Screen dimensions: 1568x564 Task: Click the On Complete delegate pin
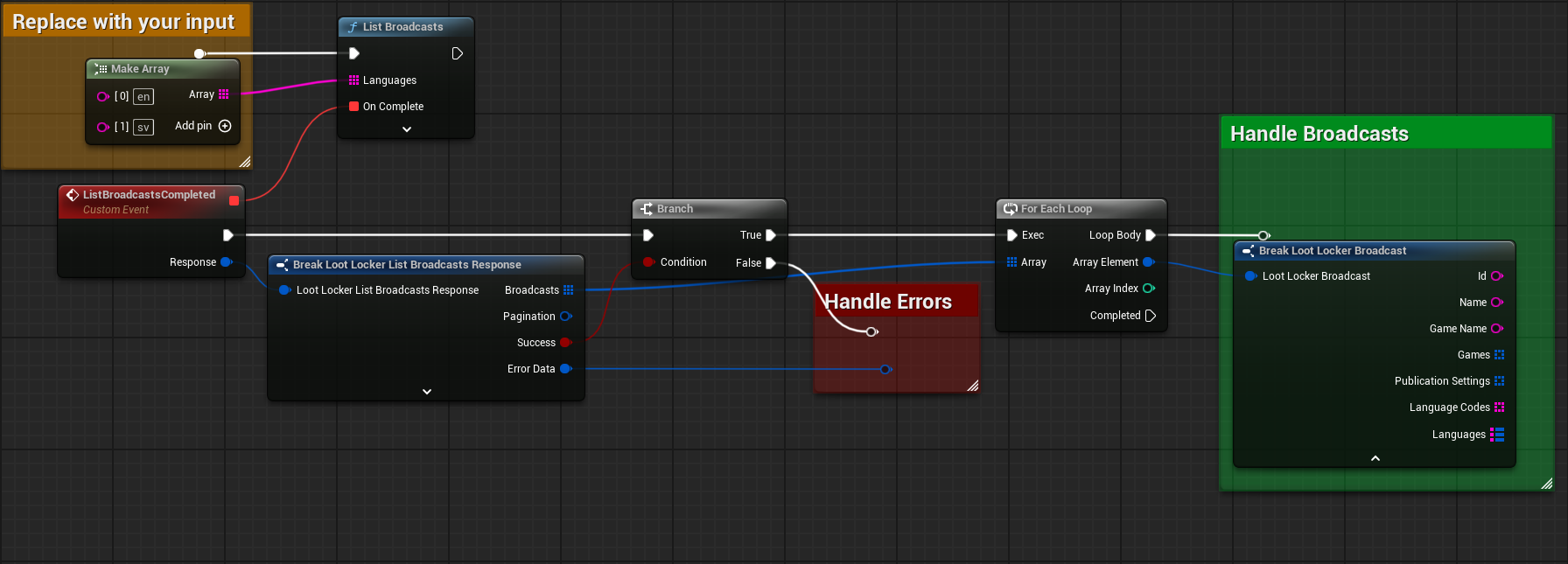[x=353, y=107]
